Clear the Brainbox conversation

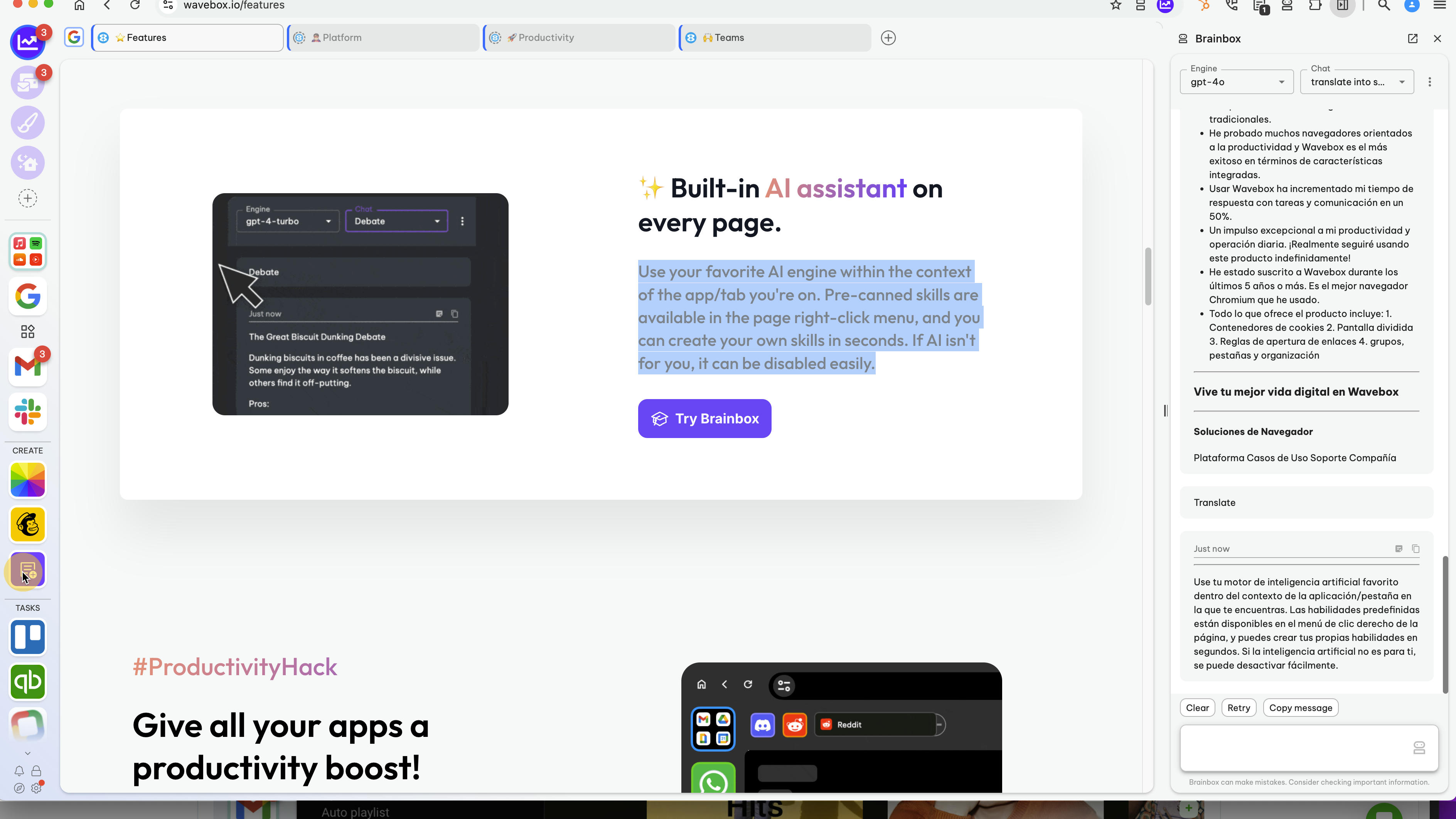click(x=1197, y=708)
